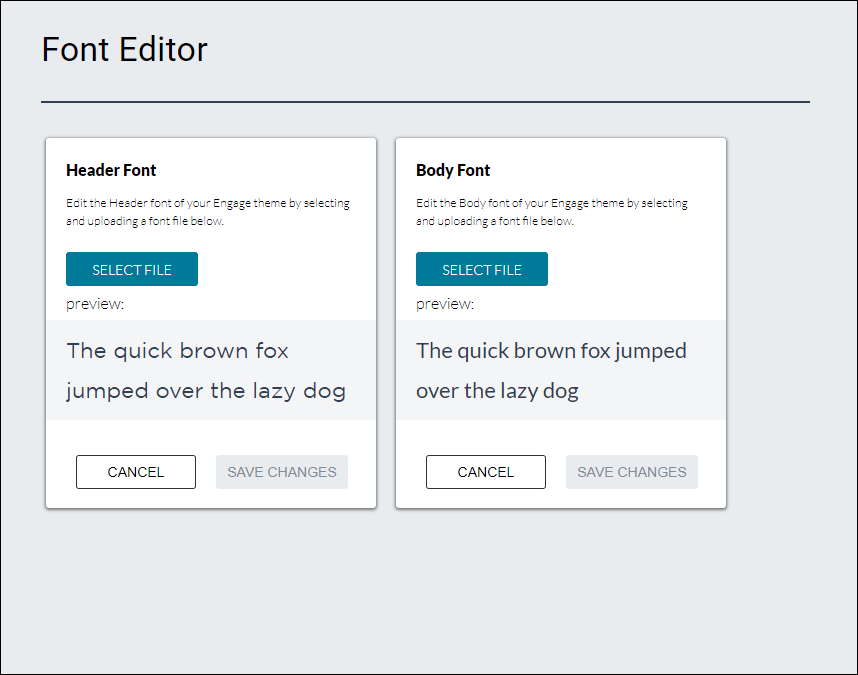Viewport: 858px width, 675px height.
Task: Click the Header Font card title
Action: (110, 170)
